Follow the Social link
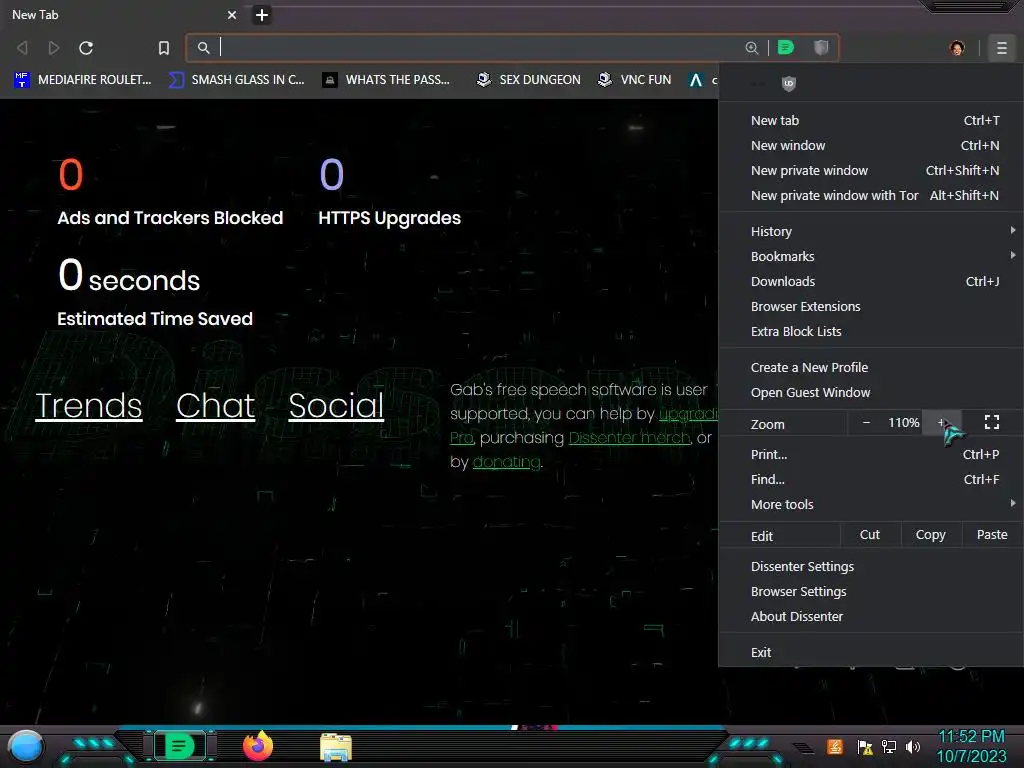Image resolution: width=1024 pixels, height=768 pixels. [336, 406]
